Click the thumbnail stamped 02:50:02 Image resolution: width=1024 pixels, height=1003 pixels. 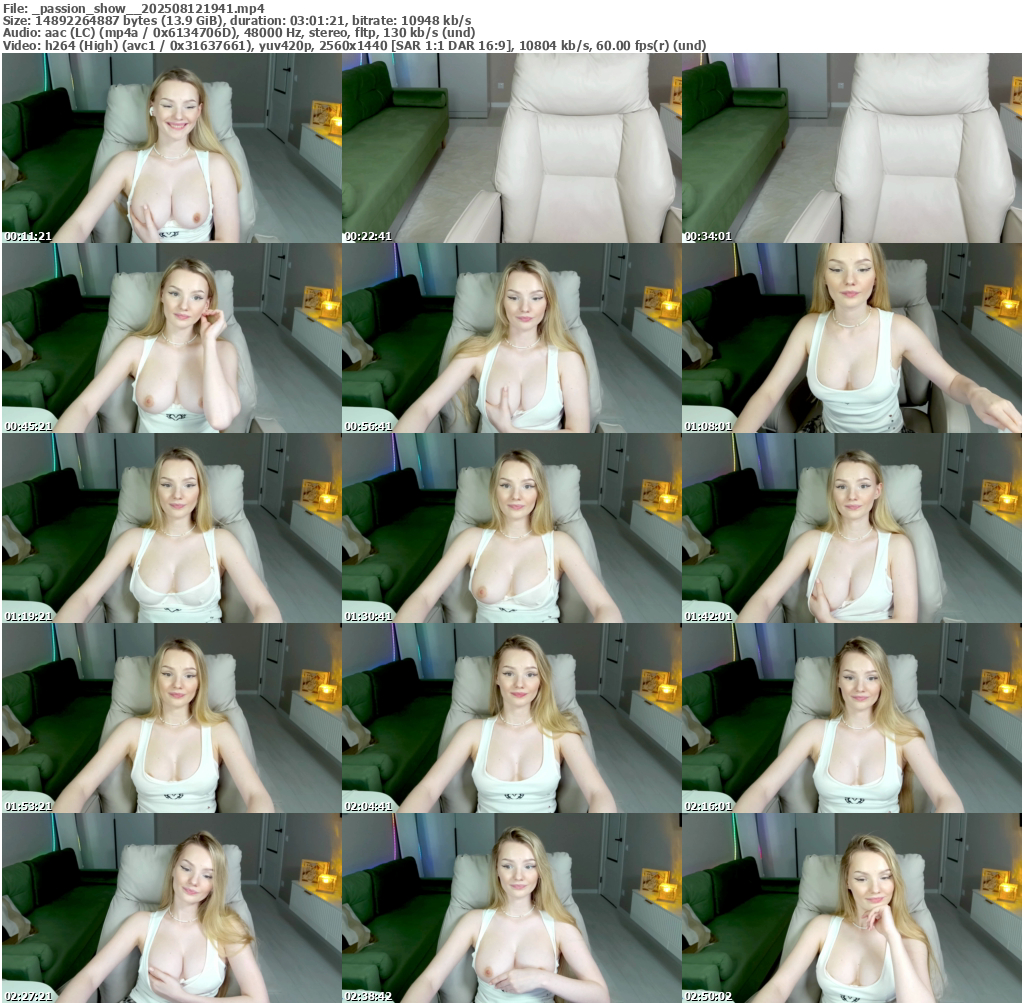[x=852, y=908]
